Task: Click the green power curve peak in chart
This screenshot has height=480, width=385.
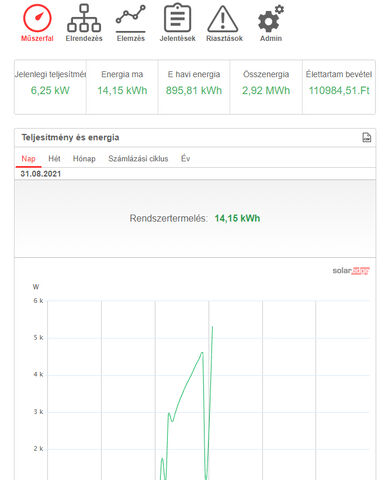Action: (x=212, y=327)
